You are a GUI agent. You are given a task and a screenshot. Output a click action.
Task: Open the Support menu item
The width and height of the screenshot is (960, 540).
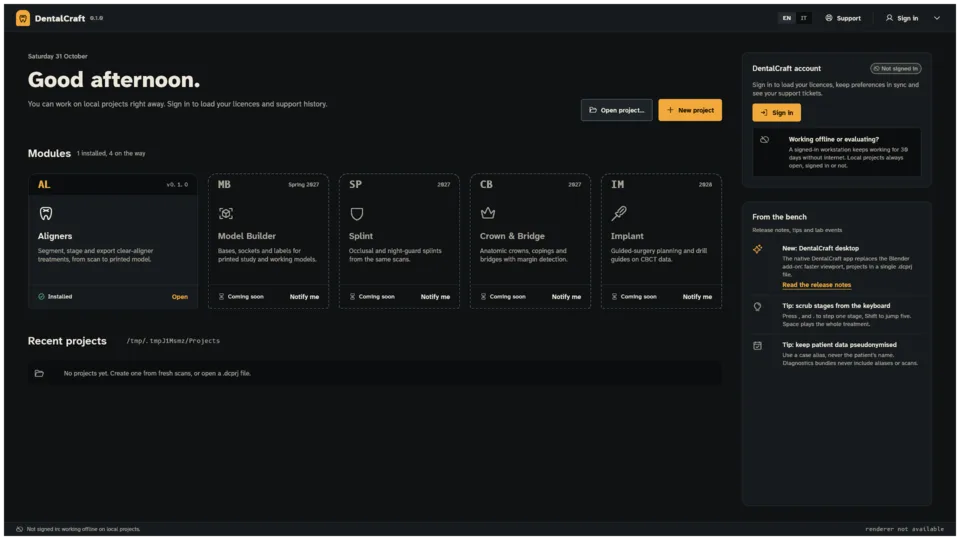pos(843,18)
